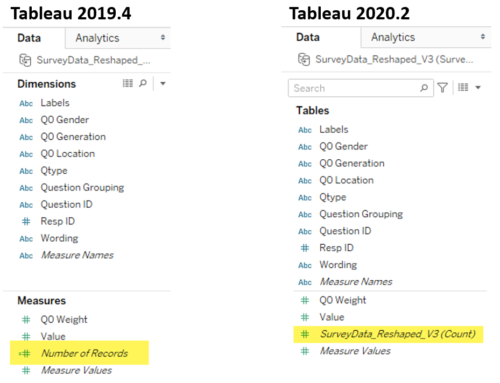Open the 2019.4 Analytics tab up-down arrows
This screenshot has height=383, width=500.
(163, 37)
